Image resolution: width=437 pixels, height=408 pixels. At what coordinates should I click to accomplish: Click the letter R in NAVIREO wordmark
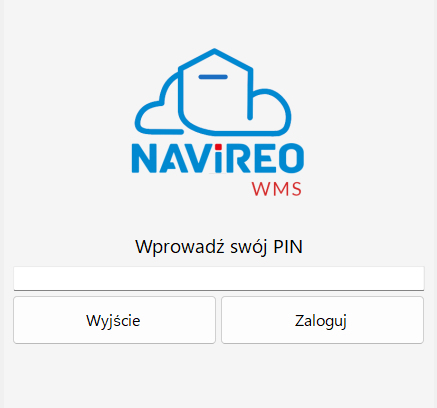[x=239, y=158]
